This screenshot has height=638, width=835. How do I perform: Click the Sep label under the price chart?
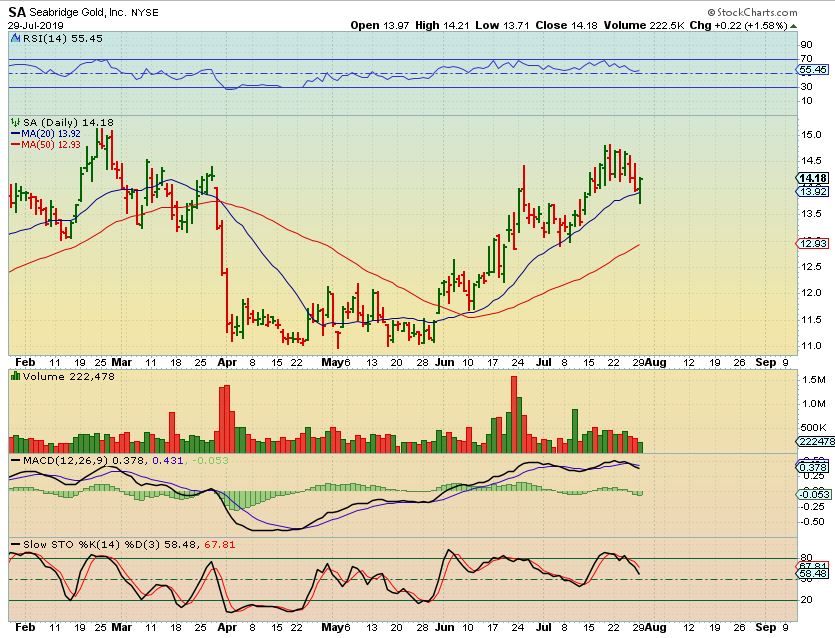point(766,363)
